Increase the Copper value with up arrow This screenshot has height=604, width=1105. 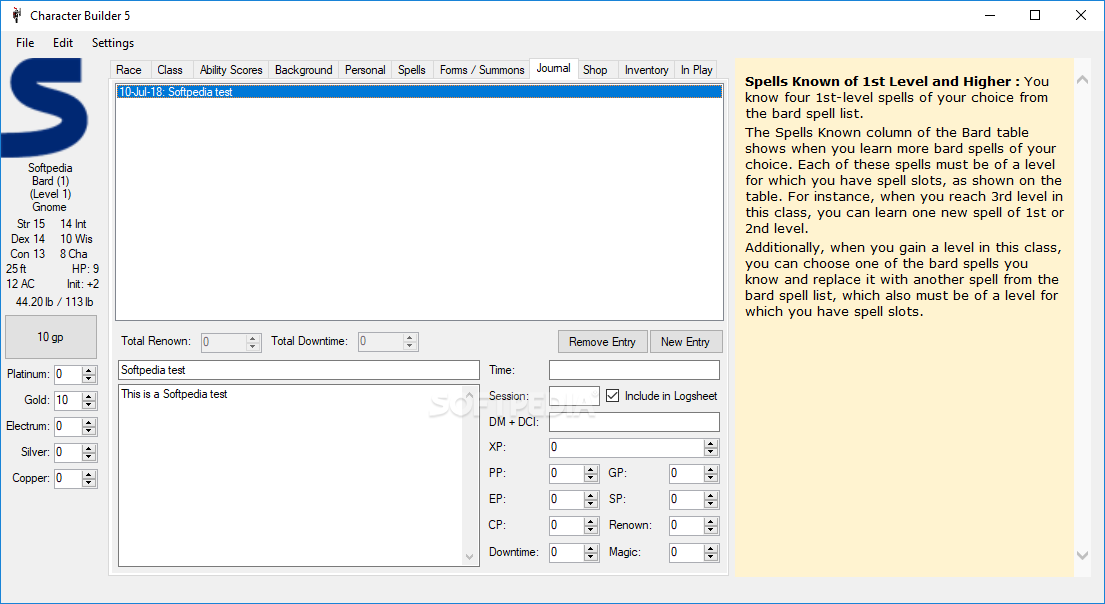click(x=89, y=475)
